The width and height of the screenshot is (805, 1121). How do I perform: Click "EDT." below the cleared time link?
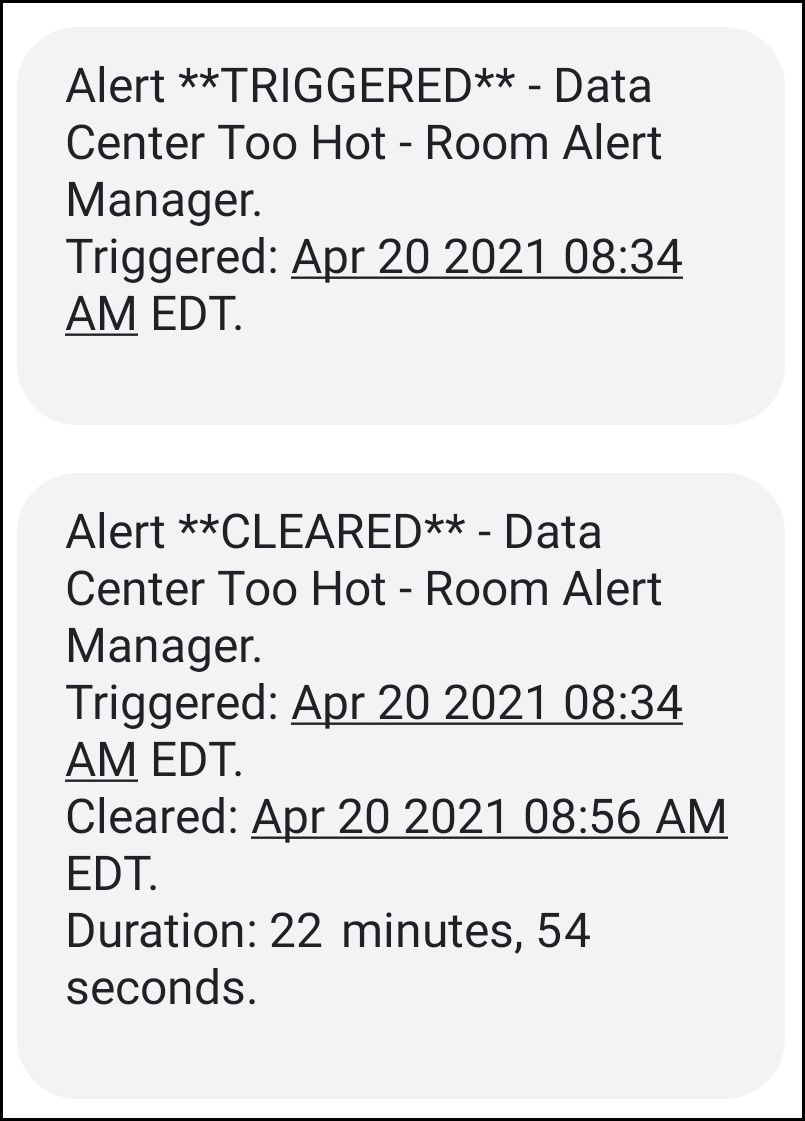[112, 875]
